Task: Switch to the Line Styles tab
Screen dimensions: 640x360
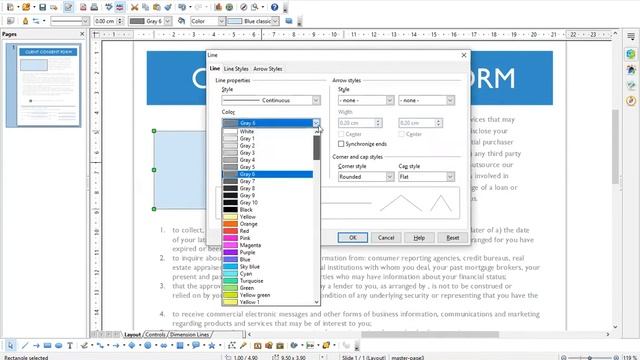Action: pos(236,69)
